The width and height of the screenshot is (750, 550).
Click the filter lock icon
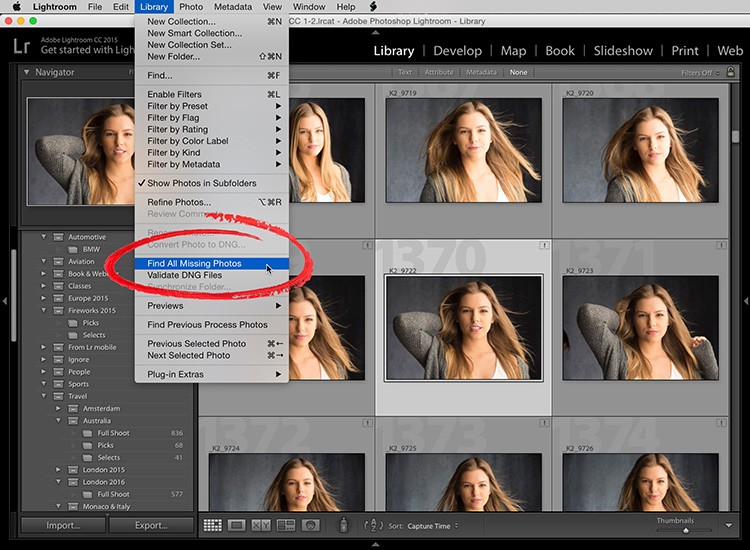click(730, 72)
